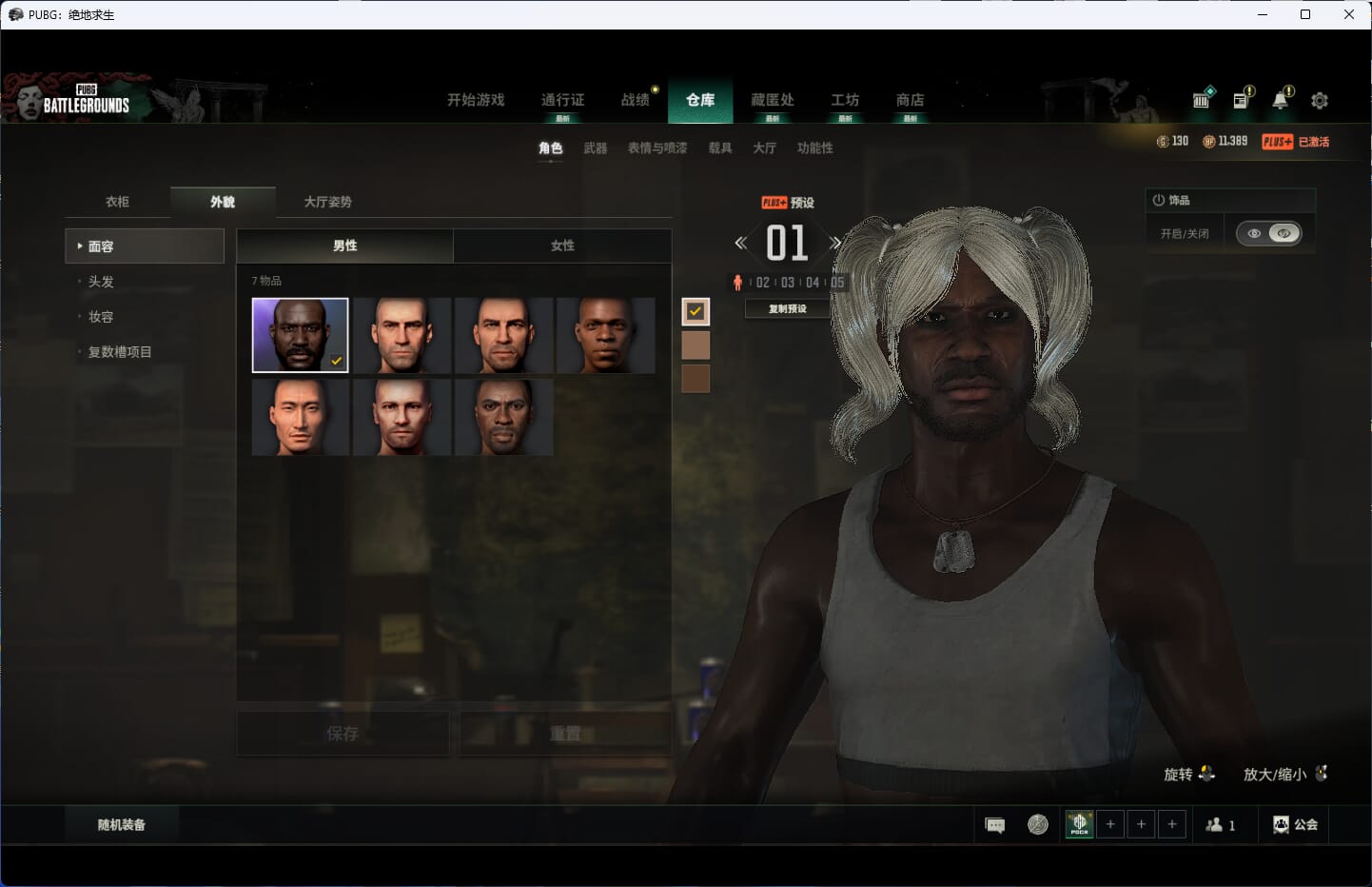This screenshot has height=887, width=1372.
Task: Click the orange person icon beside preset numbers
Action: point(737,282)
